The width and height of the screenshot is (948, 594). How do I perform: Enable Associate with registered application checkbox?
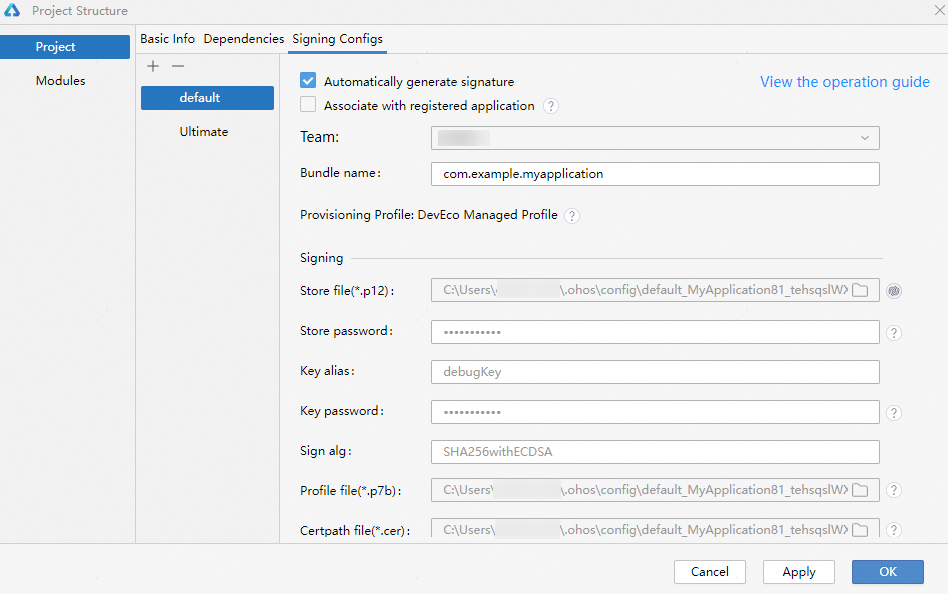coord(309,105)
